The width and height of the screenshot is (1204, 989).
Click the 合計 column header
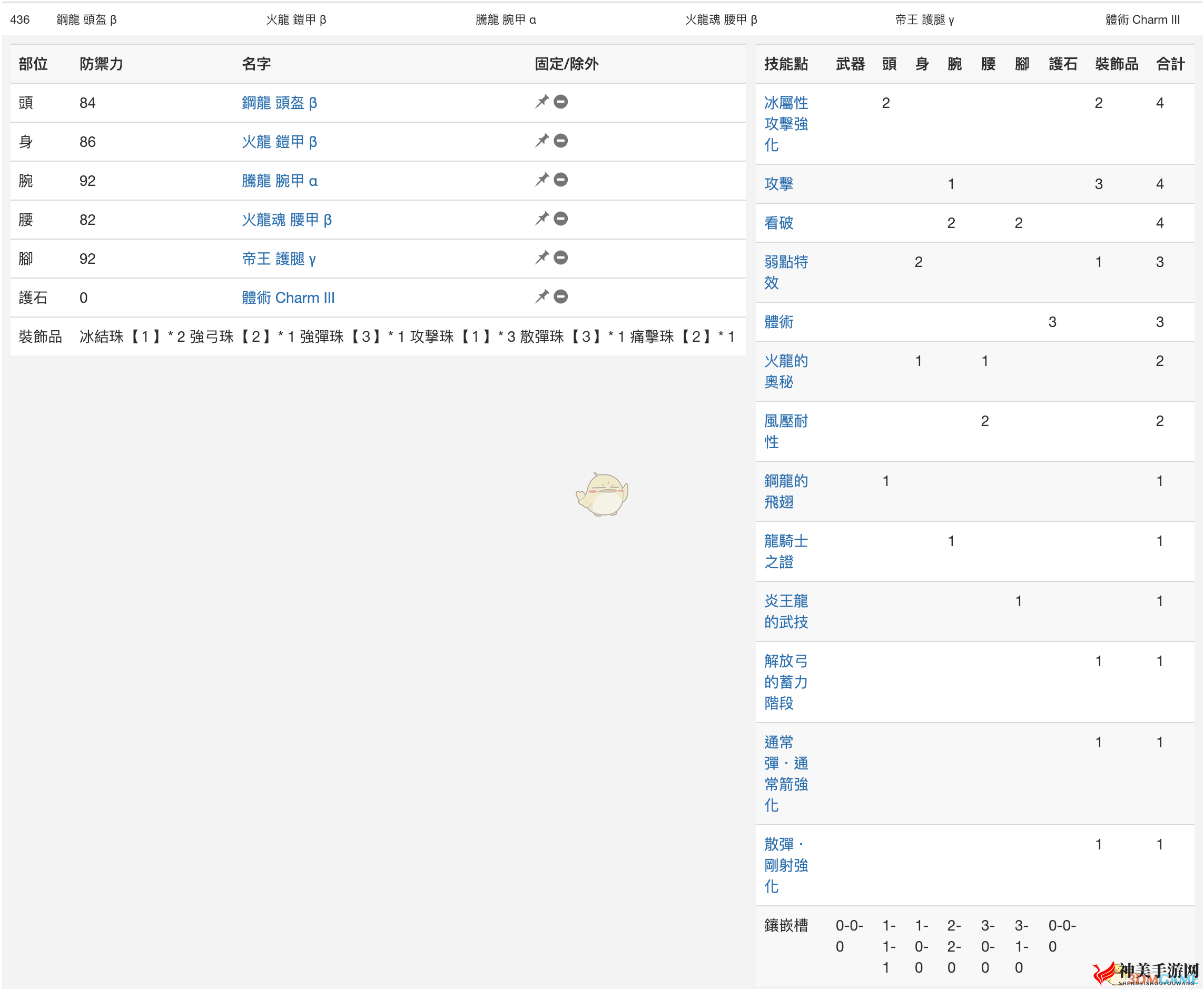pyautogui.click(x=1170, y=64)
